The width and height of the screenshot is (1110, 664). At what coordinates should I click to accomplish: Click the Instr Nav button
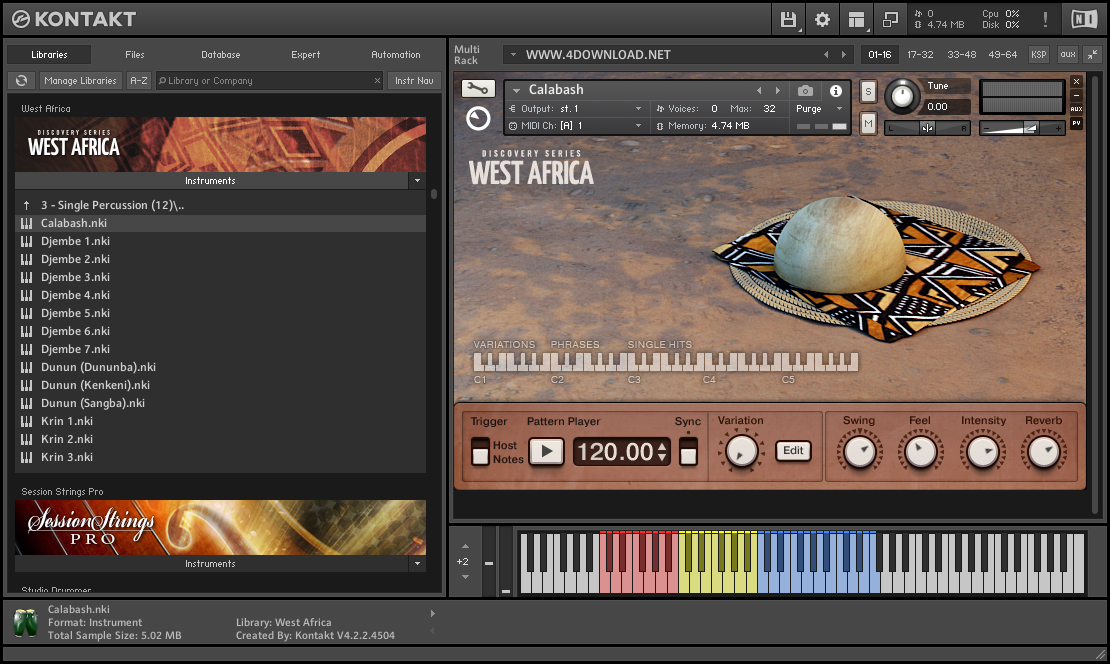[x=414, y=81]
